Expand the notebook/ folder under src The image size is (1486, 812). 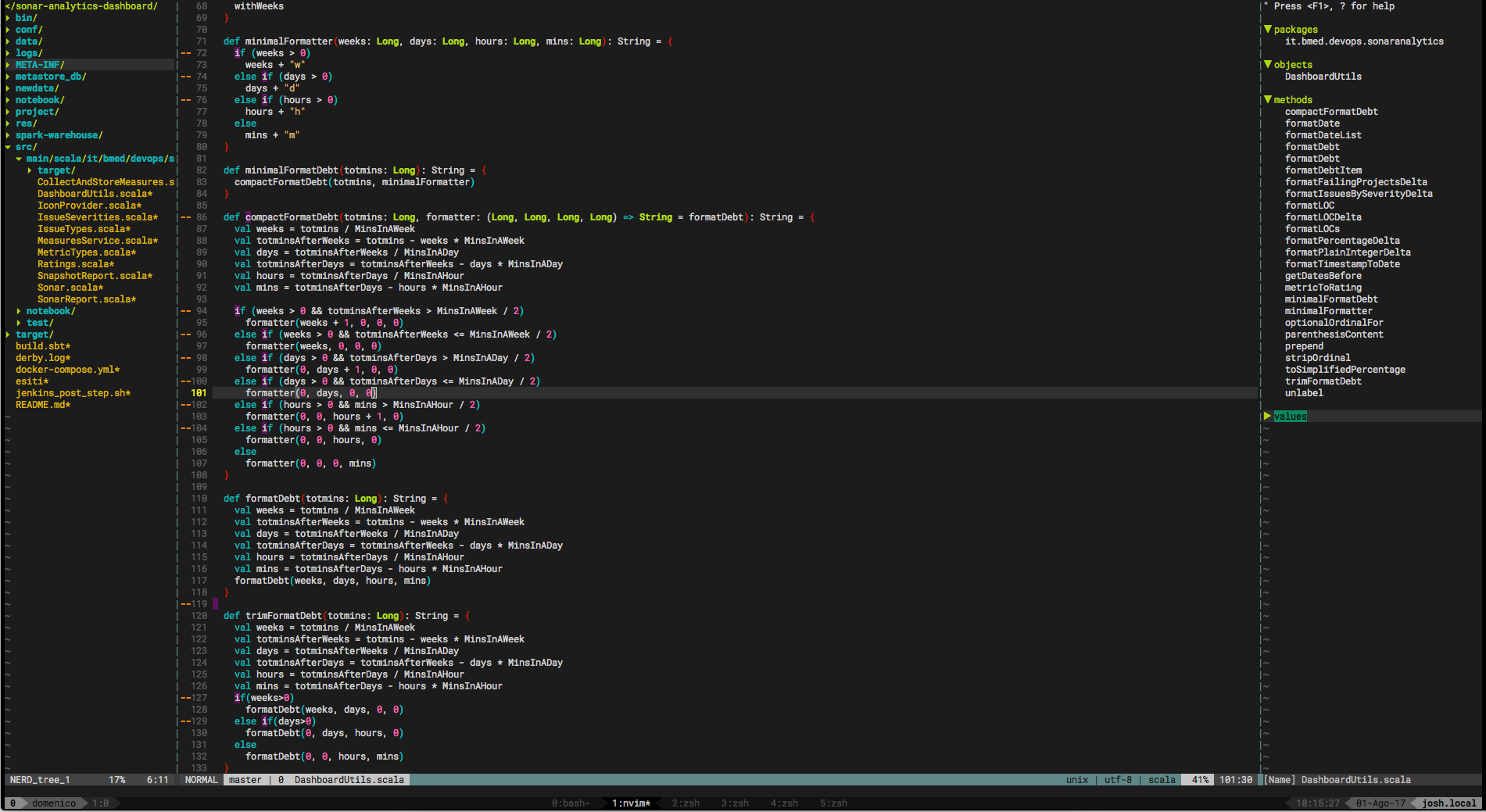tap(19, 311)
